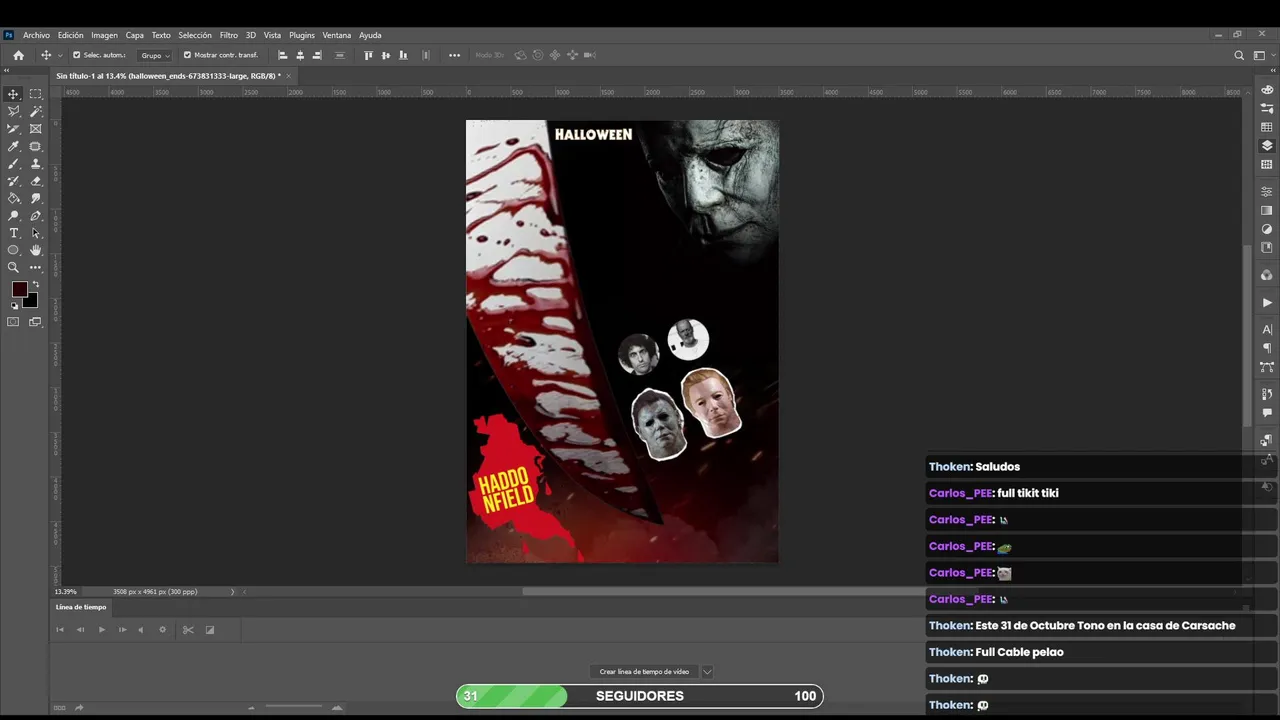Swap foreground and background colors
1280x720 pixels.
35,285
